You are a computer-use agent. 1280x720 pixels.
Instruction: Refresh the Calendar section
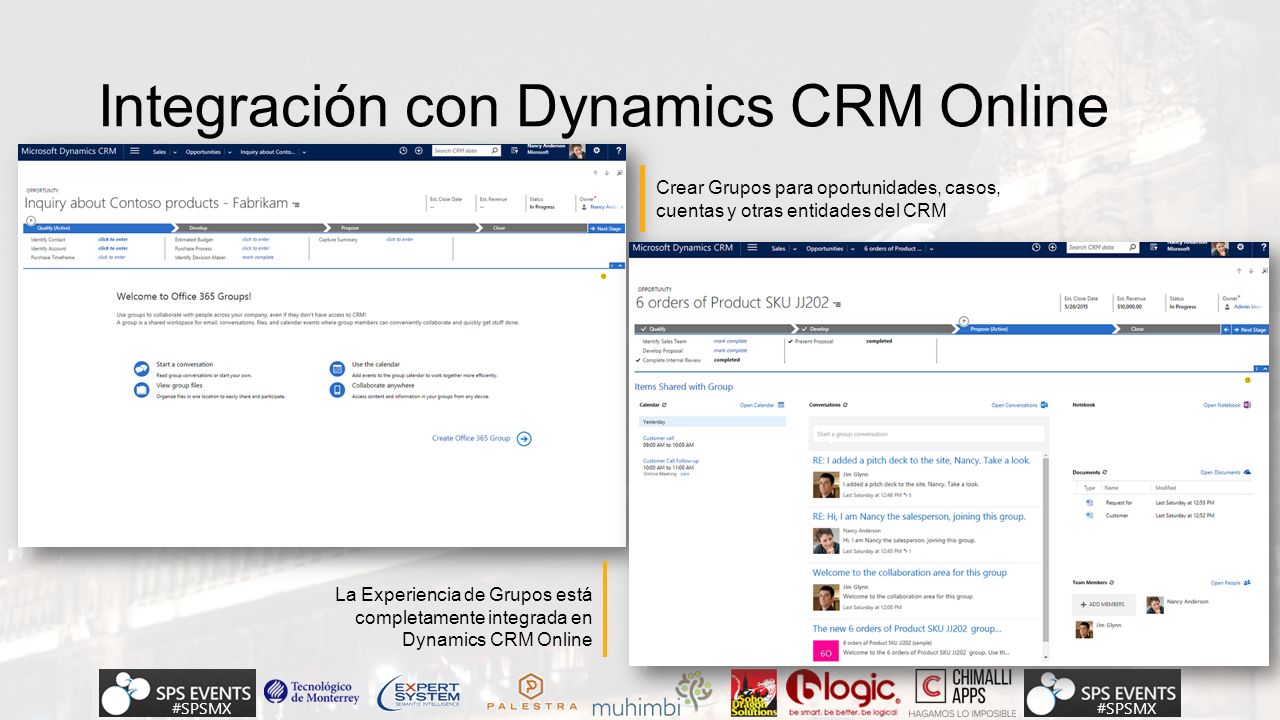point(664,405)
